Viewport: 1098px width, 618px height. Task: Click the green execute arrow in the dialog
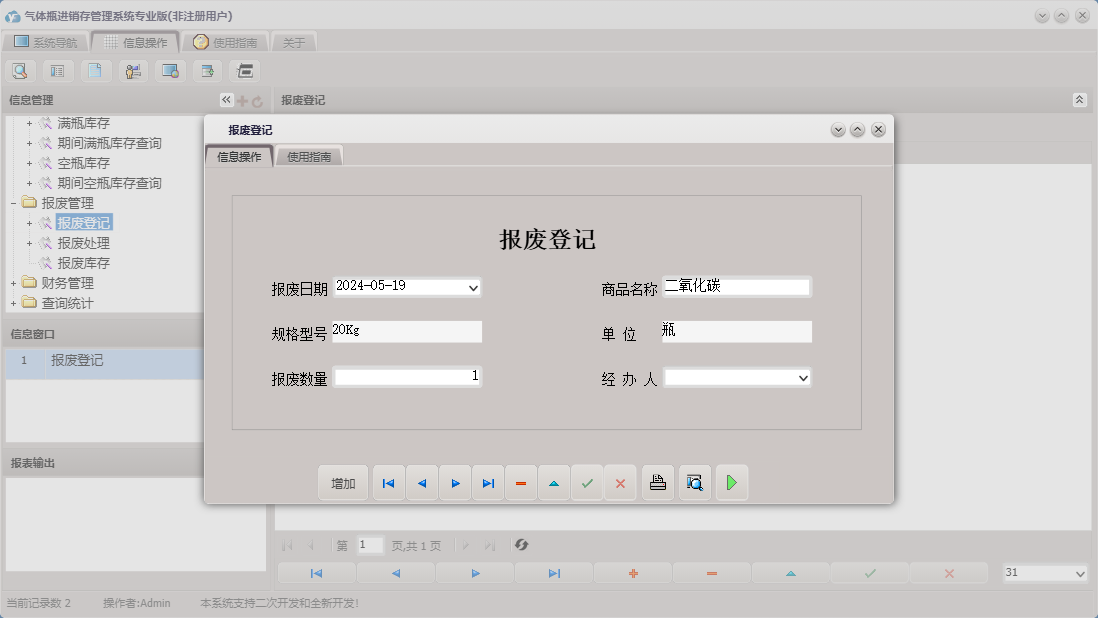point(731,482)
